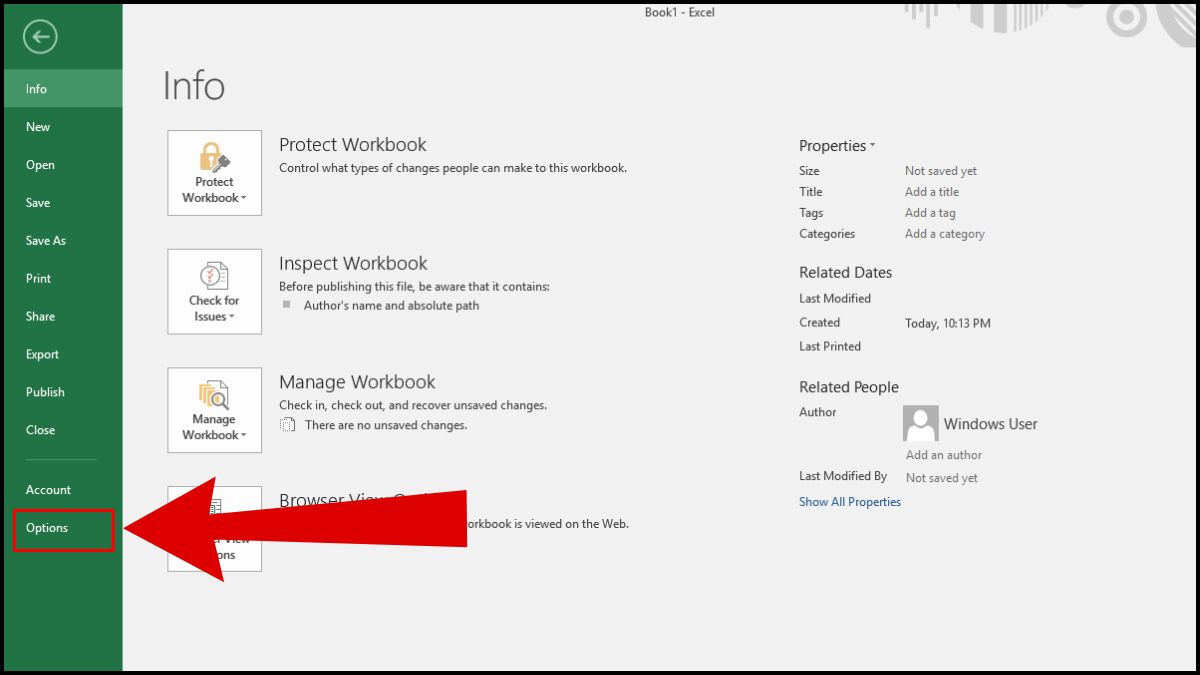Image resolution: width=1200 pixels, height=675 pixels.
Task: Click the Add a category field
Action: (x=945, y=234)
